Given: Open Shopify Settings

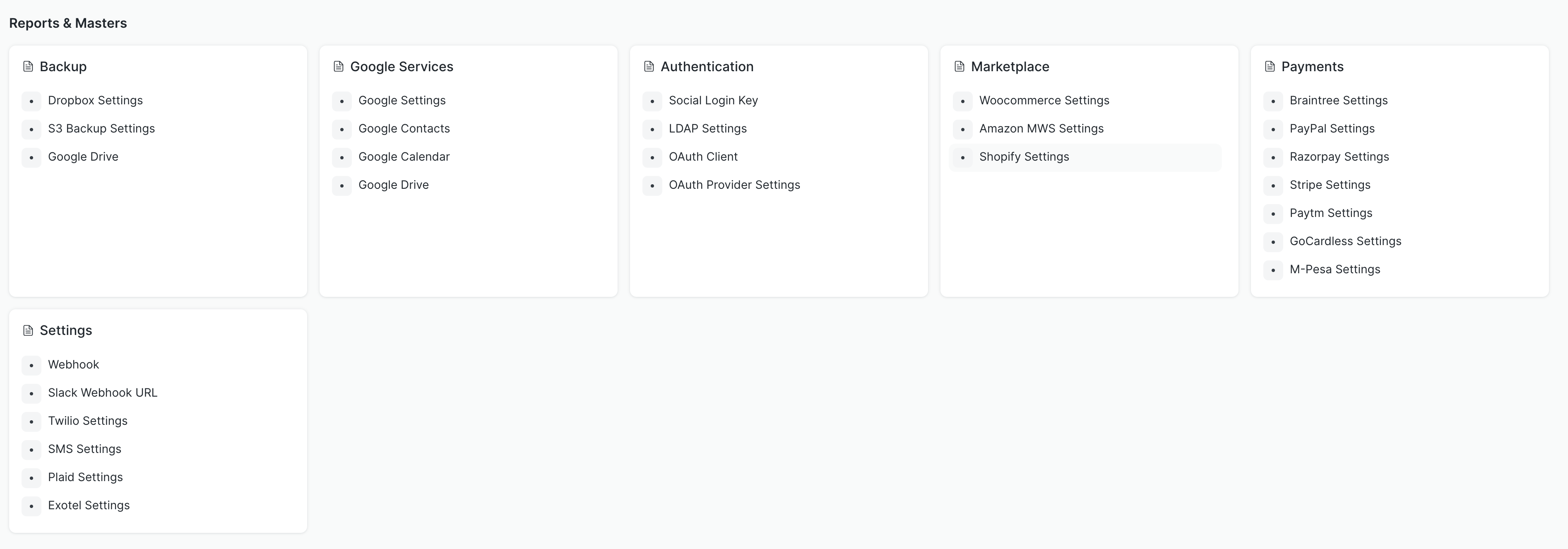Looking at the screenshot, I should click(x=1024, y=157).
